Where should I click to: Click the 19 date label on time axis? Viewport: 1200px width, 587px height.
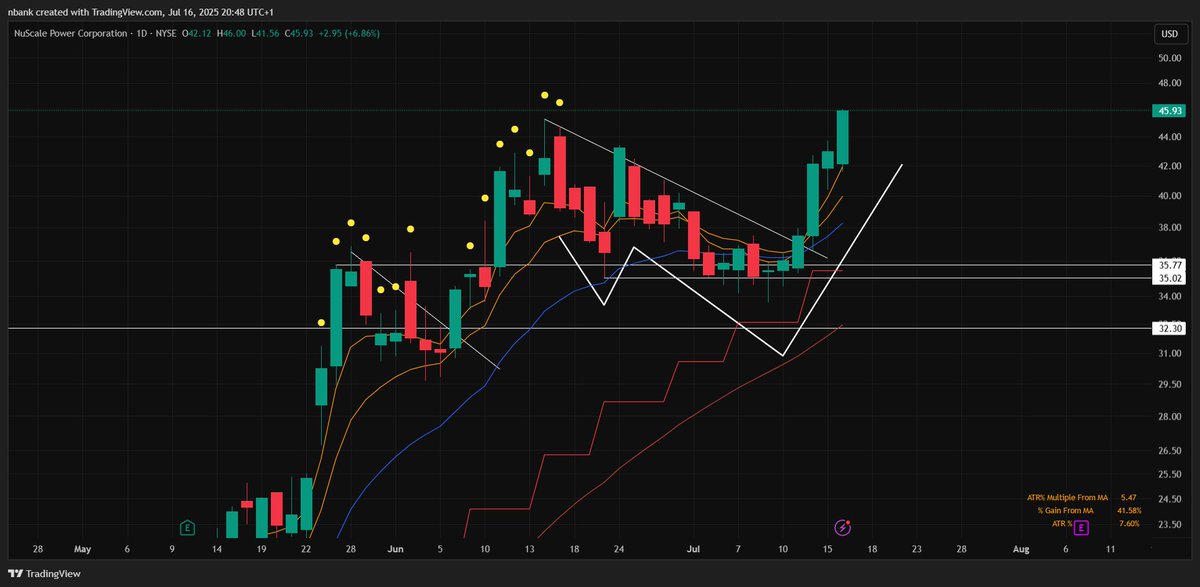click(x=261, y=549)
